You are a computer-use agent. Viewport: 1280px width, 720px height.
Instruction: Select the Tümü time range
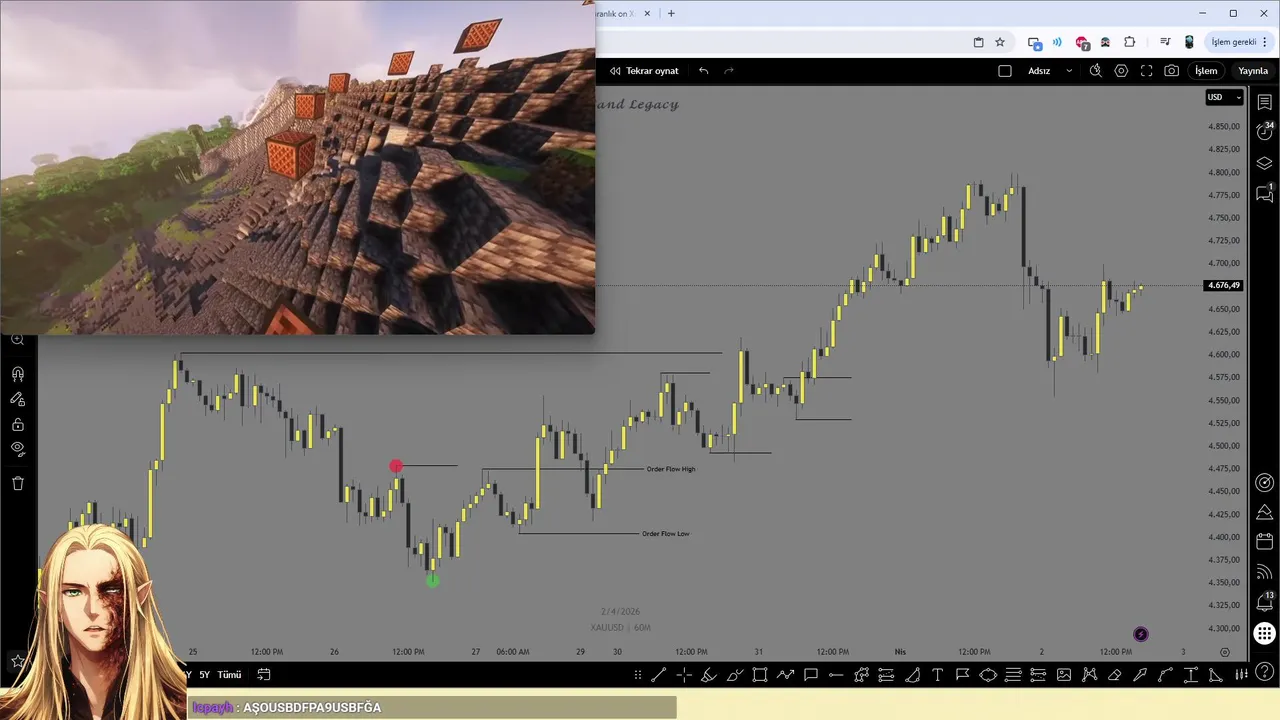[x=230, y=675]
